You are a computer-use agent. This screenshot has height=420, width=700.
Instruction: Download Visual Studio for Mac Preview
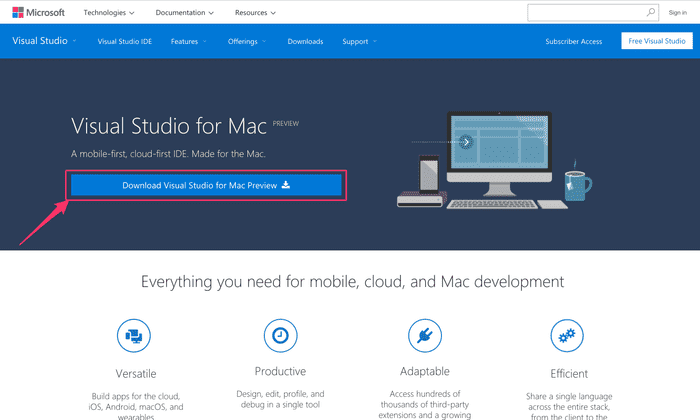pos(206,185)
